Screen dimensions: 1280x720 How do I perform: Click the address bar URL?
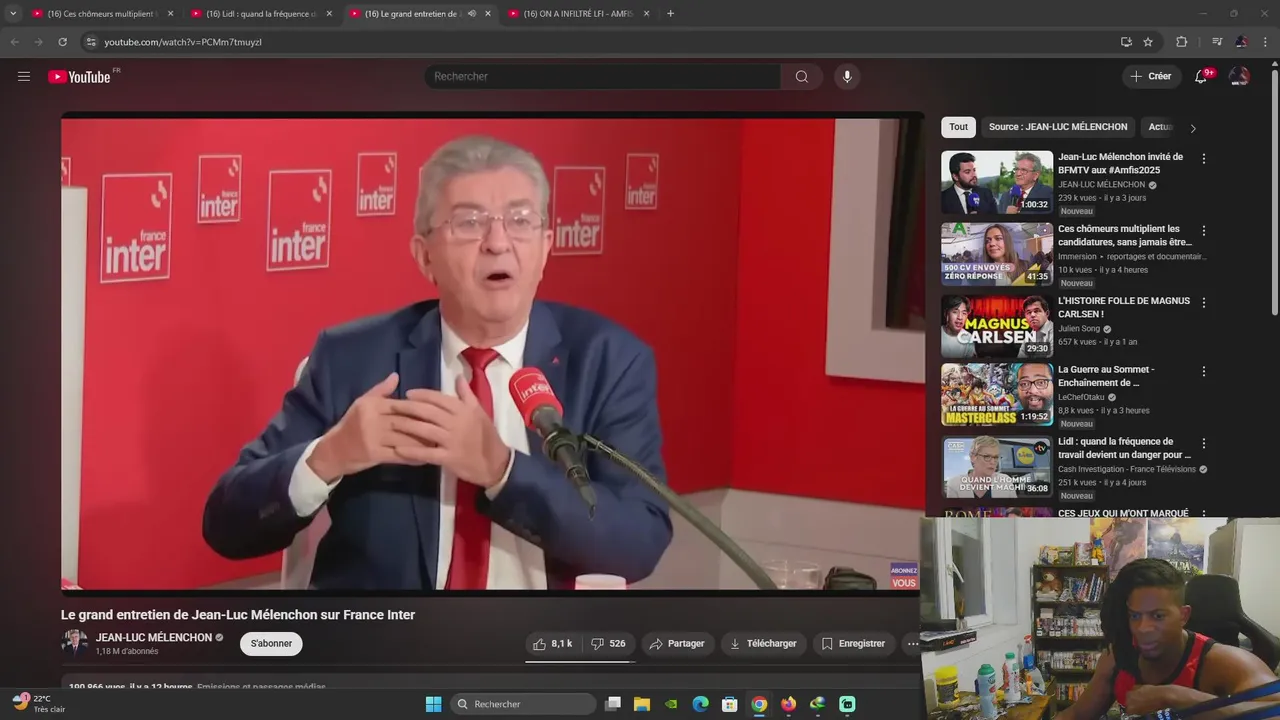point(183,42)
